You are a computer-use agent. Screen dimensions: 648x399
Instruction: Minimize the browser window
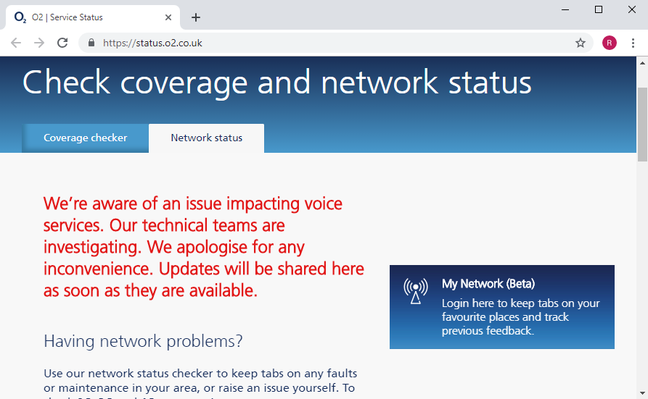(x=565, y=10)
